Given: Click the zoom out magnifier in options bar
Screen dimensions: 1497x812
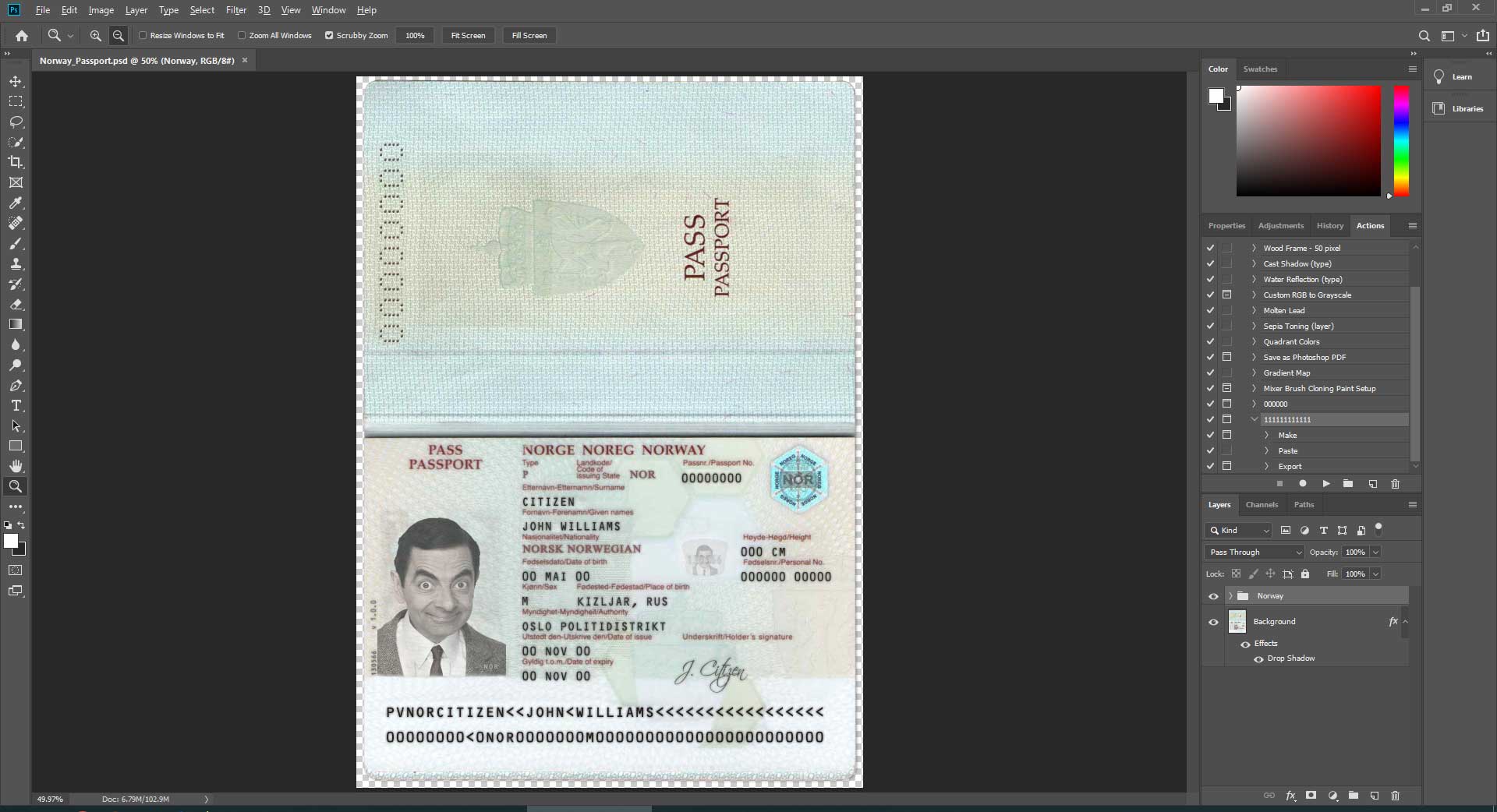Looking at the screenshot, I should pos(119,36).
